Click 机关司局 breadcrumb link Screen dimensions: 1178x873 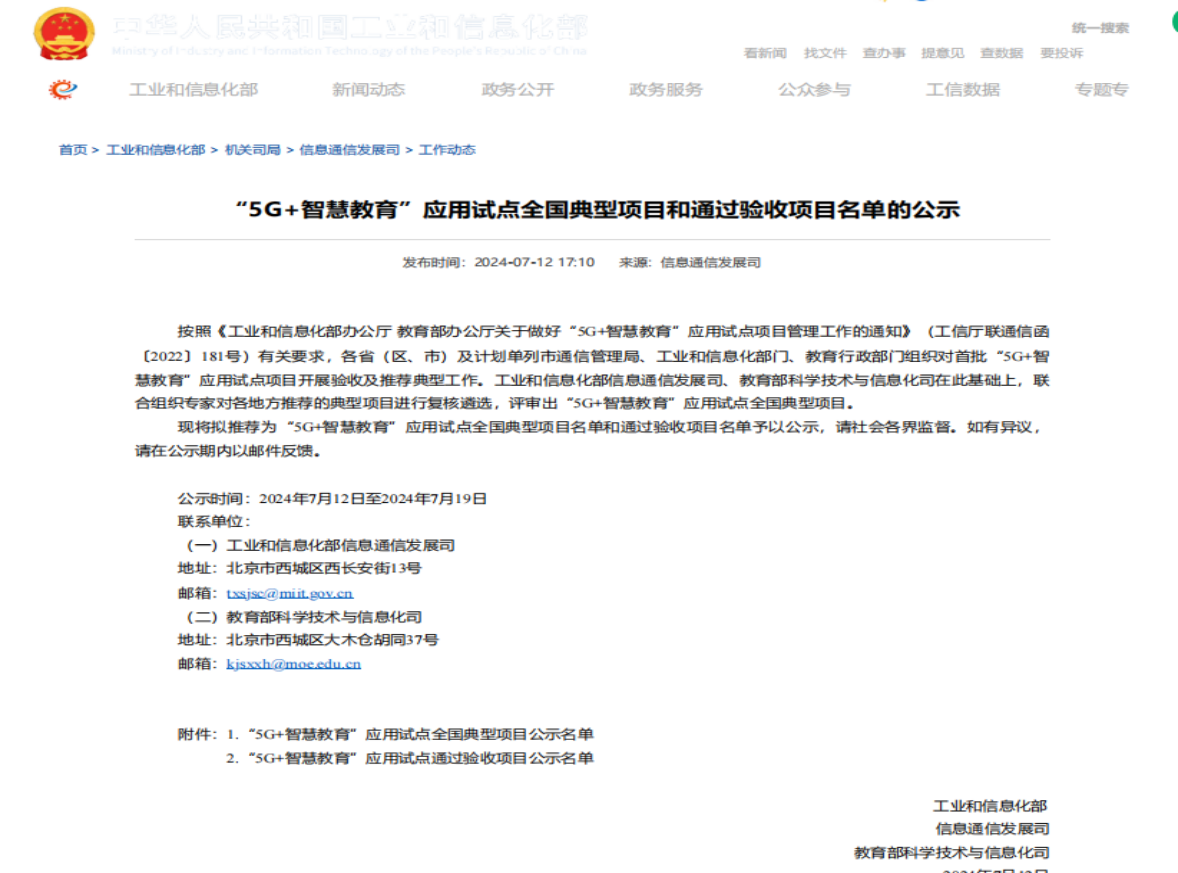tap(252, 150)
